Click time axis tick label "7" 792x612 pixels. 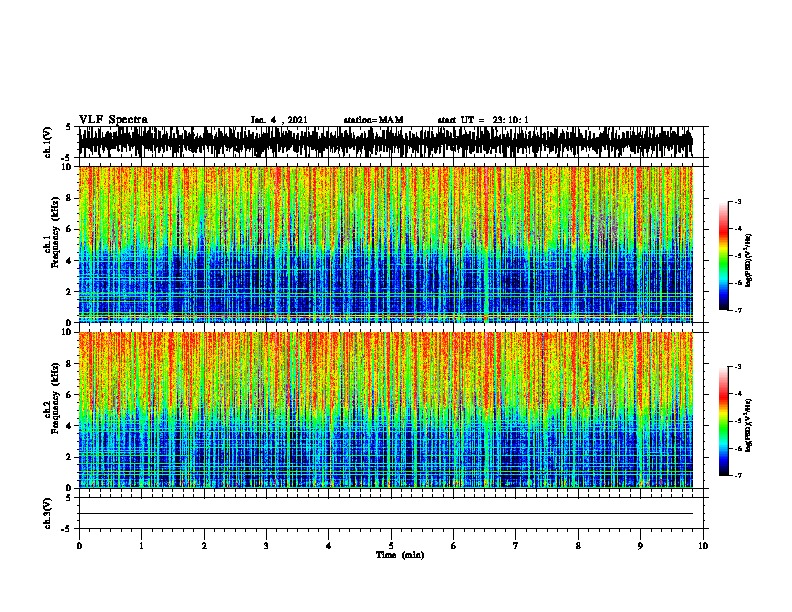point(516,546)
